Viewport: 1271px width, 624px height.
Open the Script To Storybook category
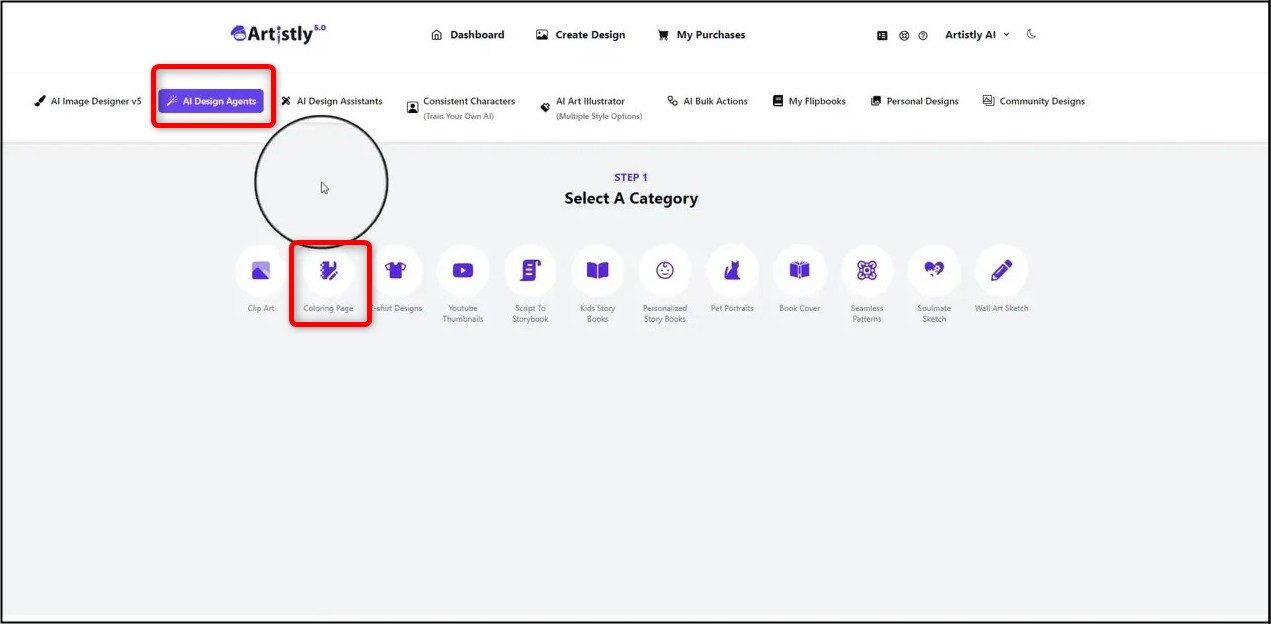tap(530, 271)
